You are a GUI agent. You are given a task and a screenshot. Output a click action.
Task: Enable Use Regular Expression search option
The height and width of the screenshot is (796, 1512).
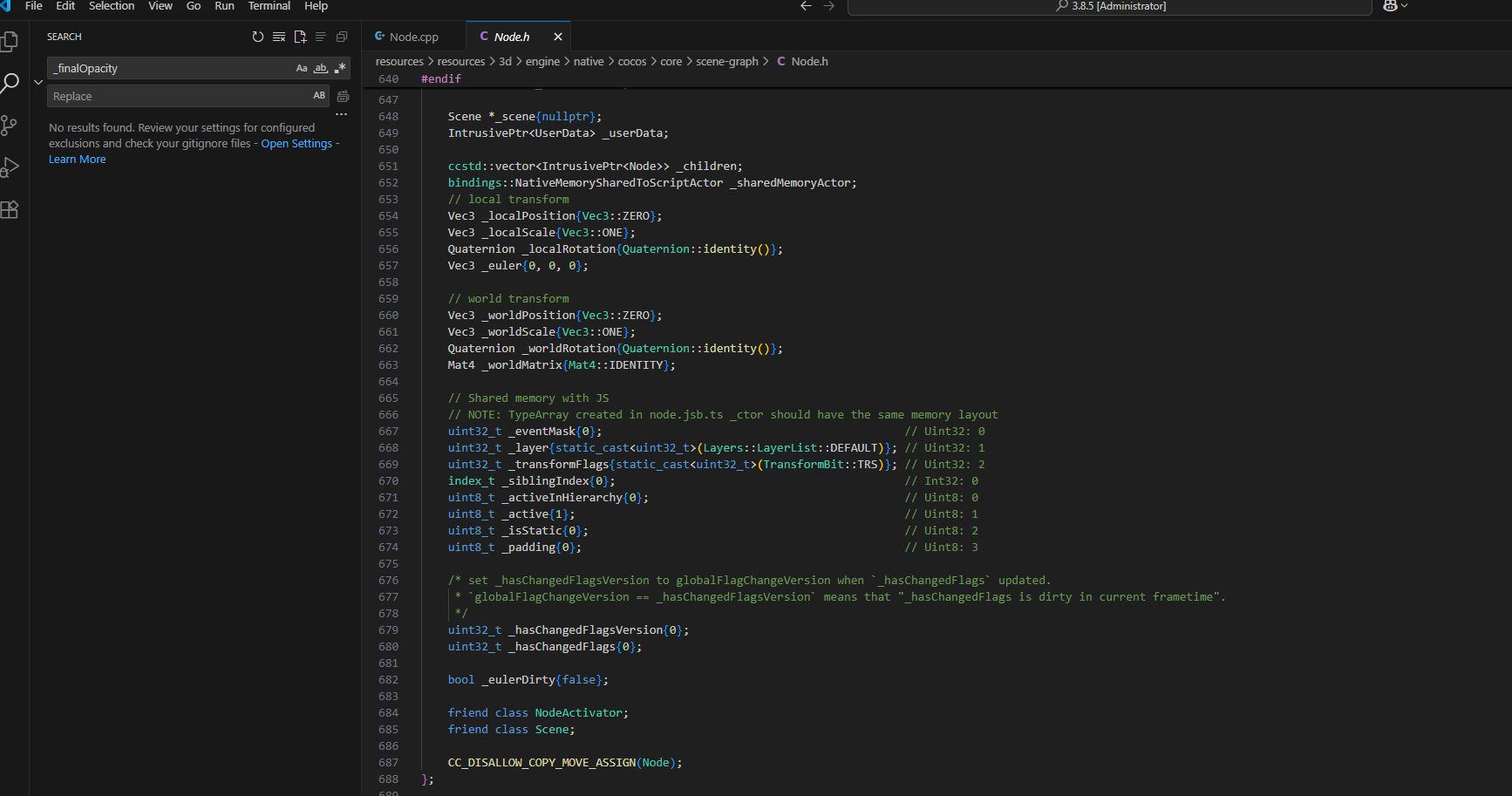340,68
